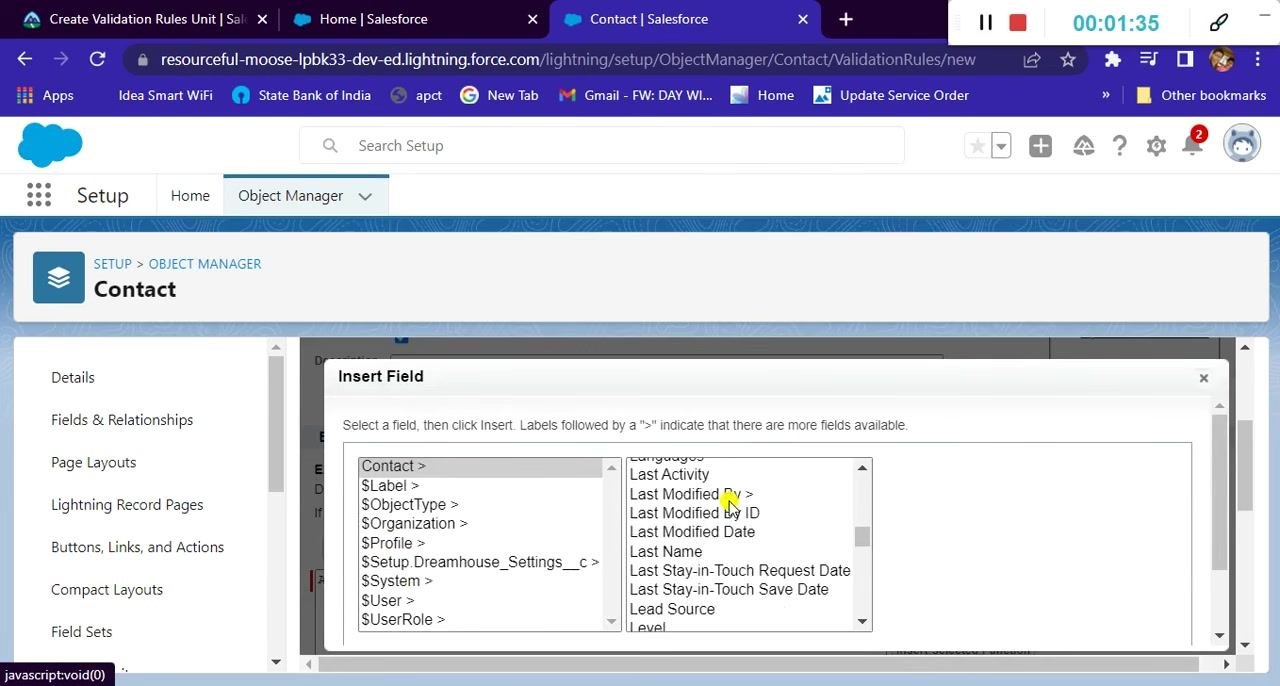Screen dimensions: 1280x686
Task: Select $Setup.Dreamhouse_Settings__c > entry
Action: (480, 562)
